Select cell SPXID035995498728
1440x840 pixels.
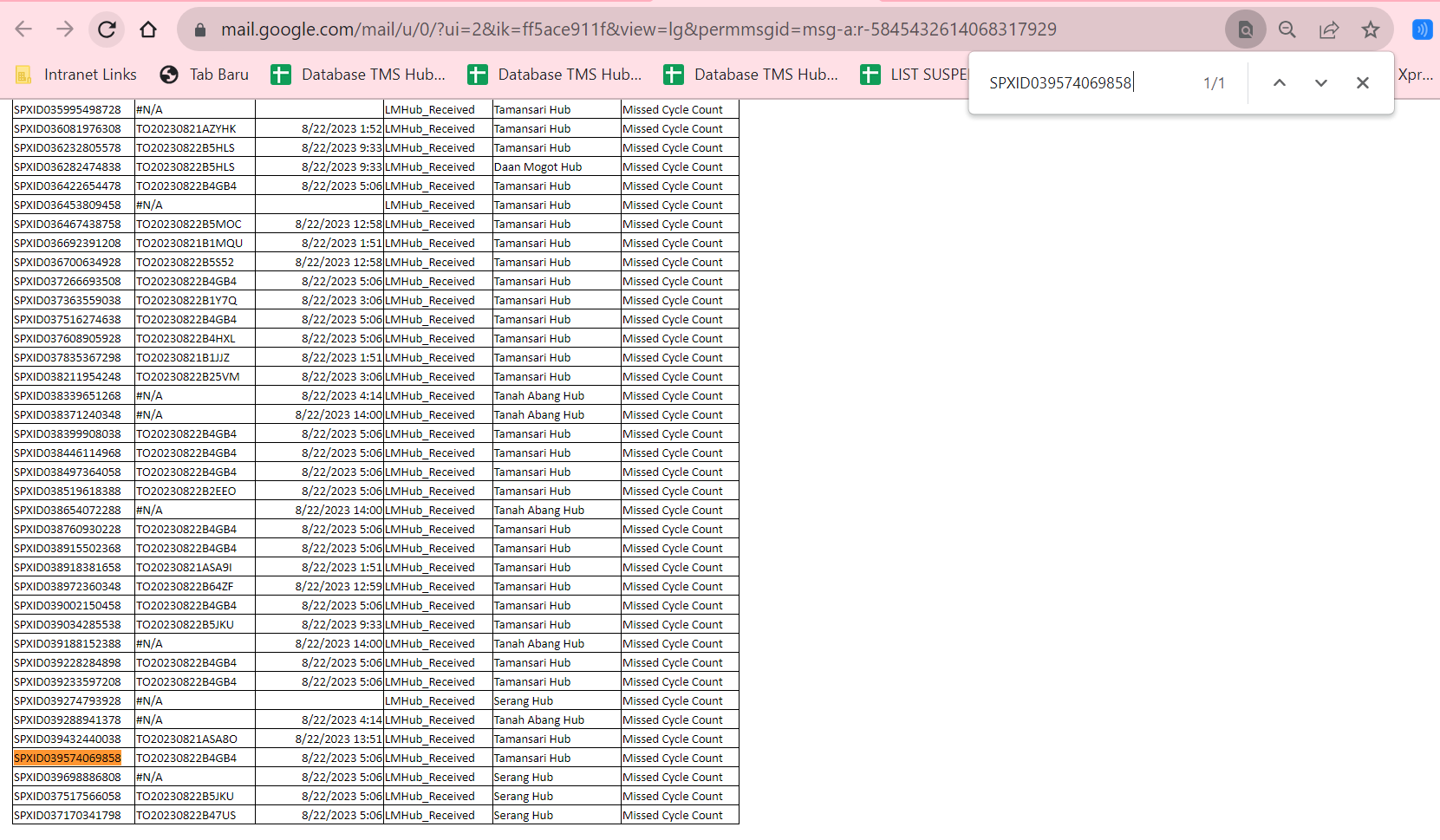[74, 109]
